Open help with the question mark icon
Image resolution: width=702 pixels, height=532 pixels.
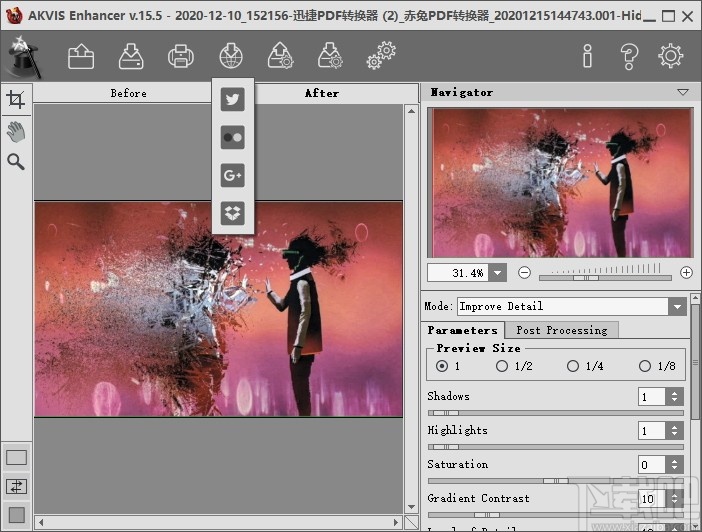pyautogui.click(x=629, y=56)
